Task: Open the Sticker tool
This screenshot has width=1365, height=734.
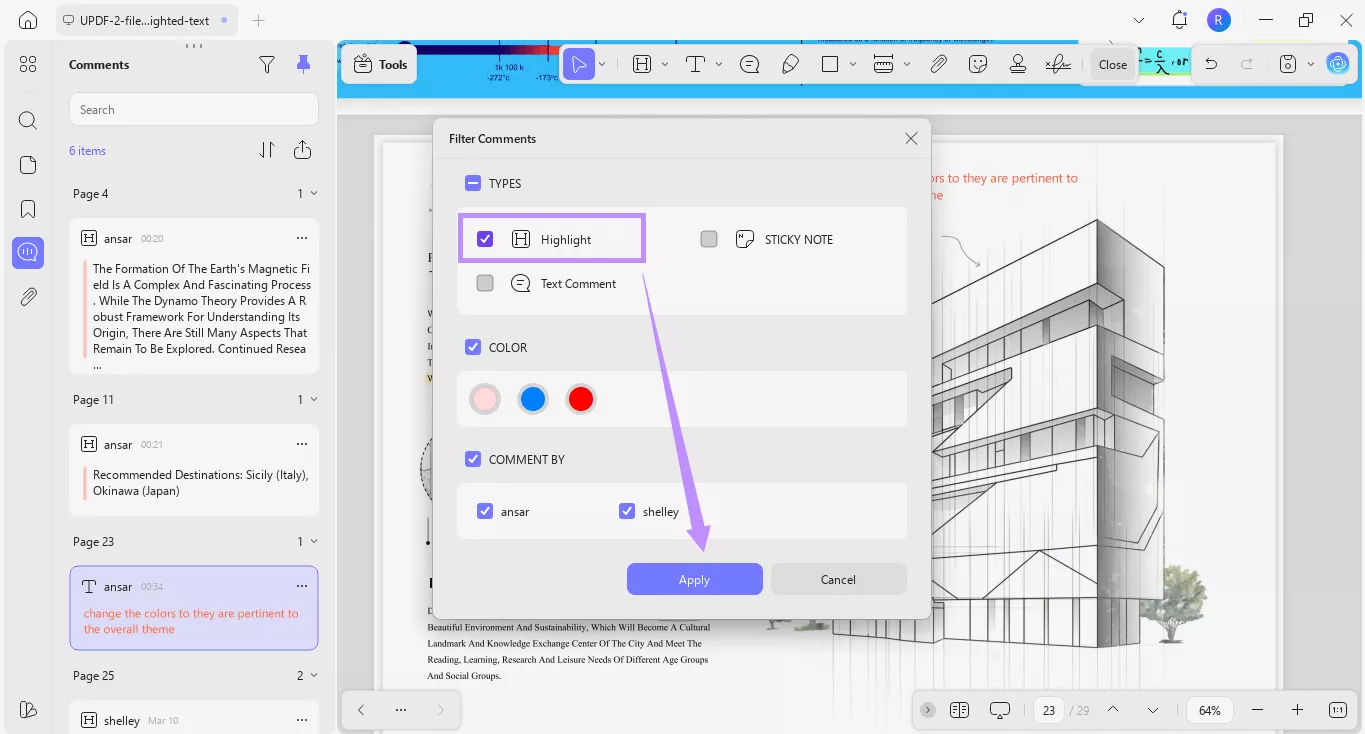Action: [x=978, y=63]
